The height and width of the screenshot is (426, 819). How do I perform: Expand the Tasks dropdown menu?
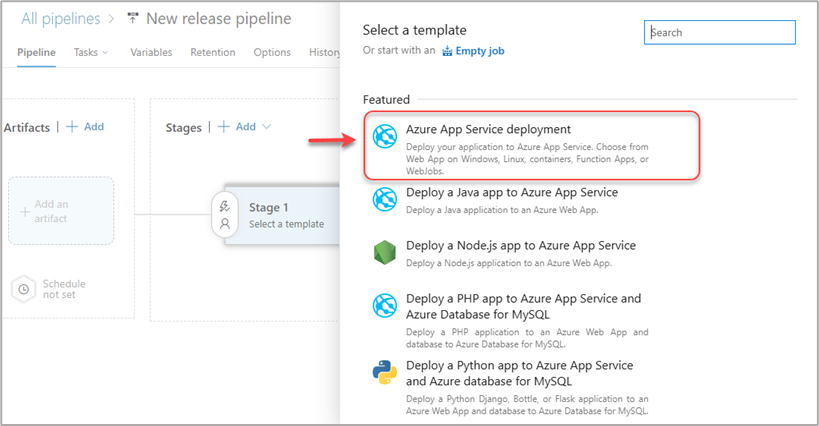click(91, 52)
